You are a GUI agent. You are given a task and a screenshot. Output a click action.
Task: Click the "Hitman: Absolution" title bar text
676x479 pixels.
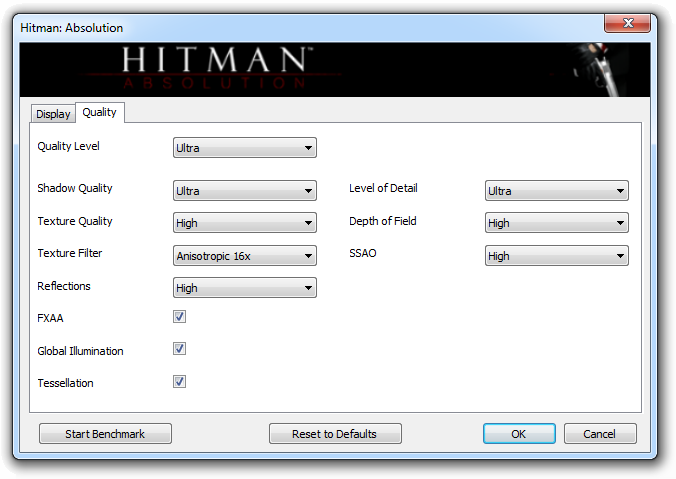72,28
